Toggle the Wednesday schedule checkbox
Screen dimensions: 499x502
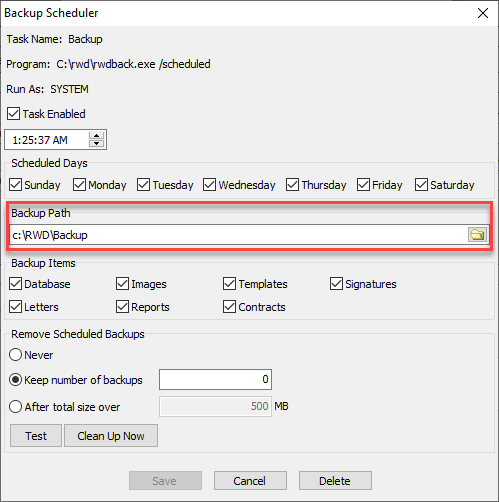click(x=209, y=185)
